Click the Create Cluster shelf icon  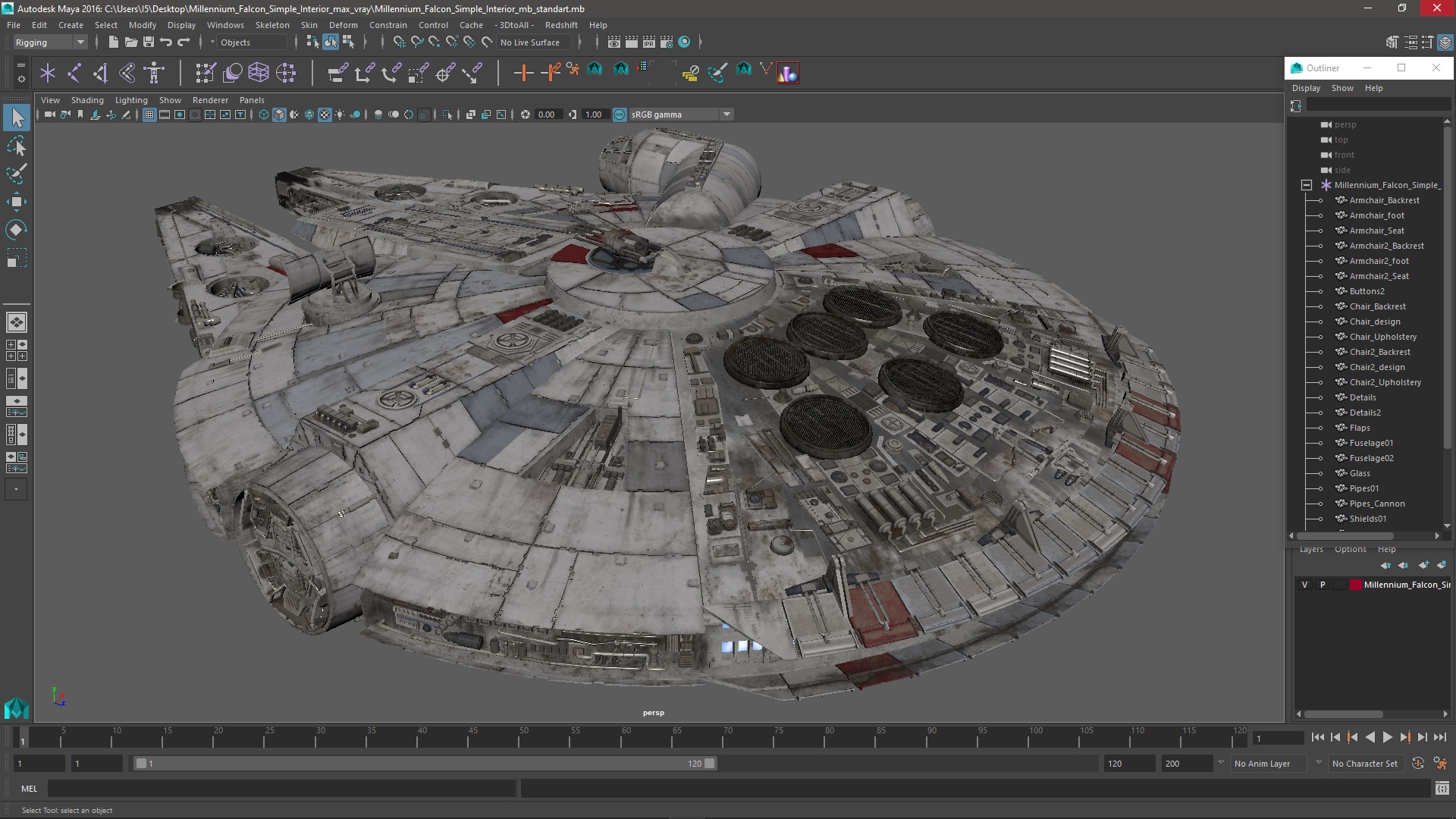[x=286, y=73]
